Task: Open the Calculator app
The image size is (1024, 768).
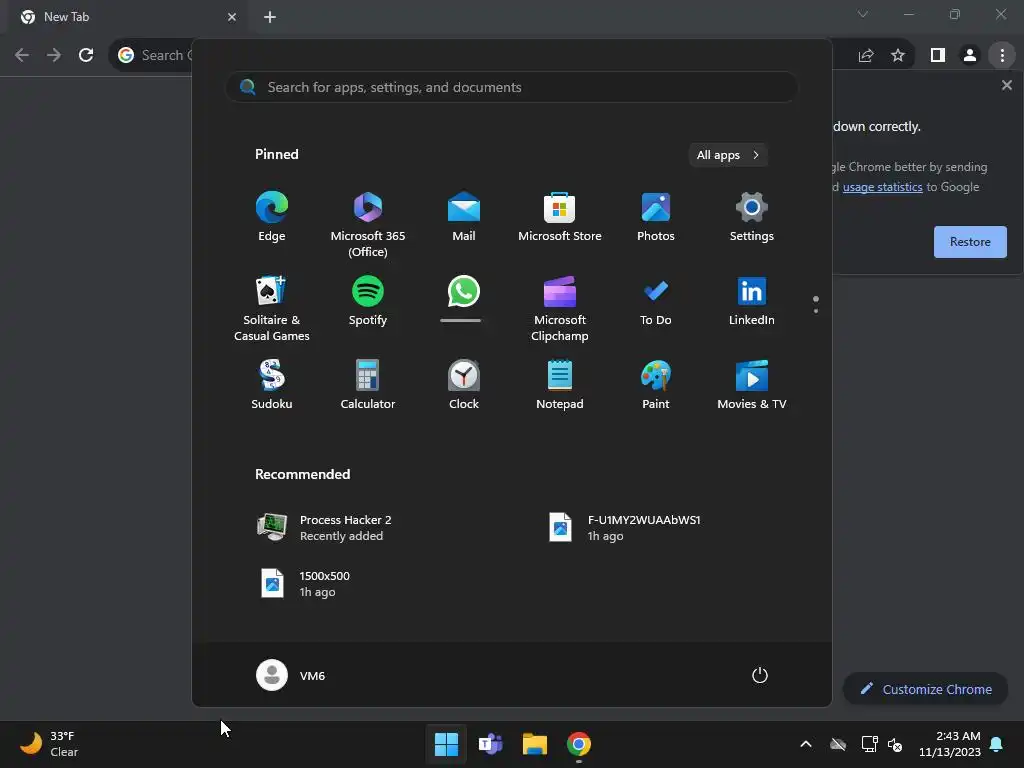Action: pos(368,385)
